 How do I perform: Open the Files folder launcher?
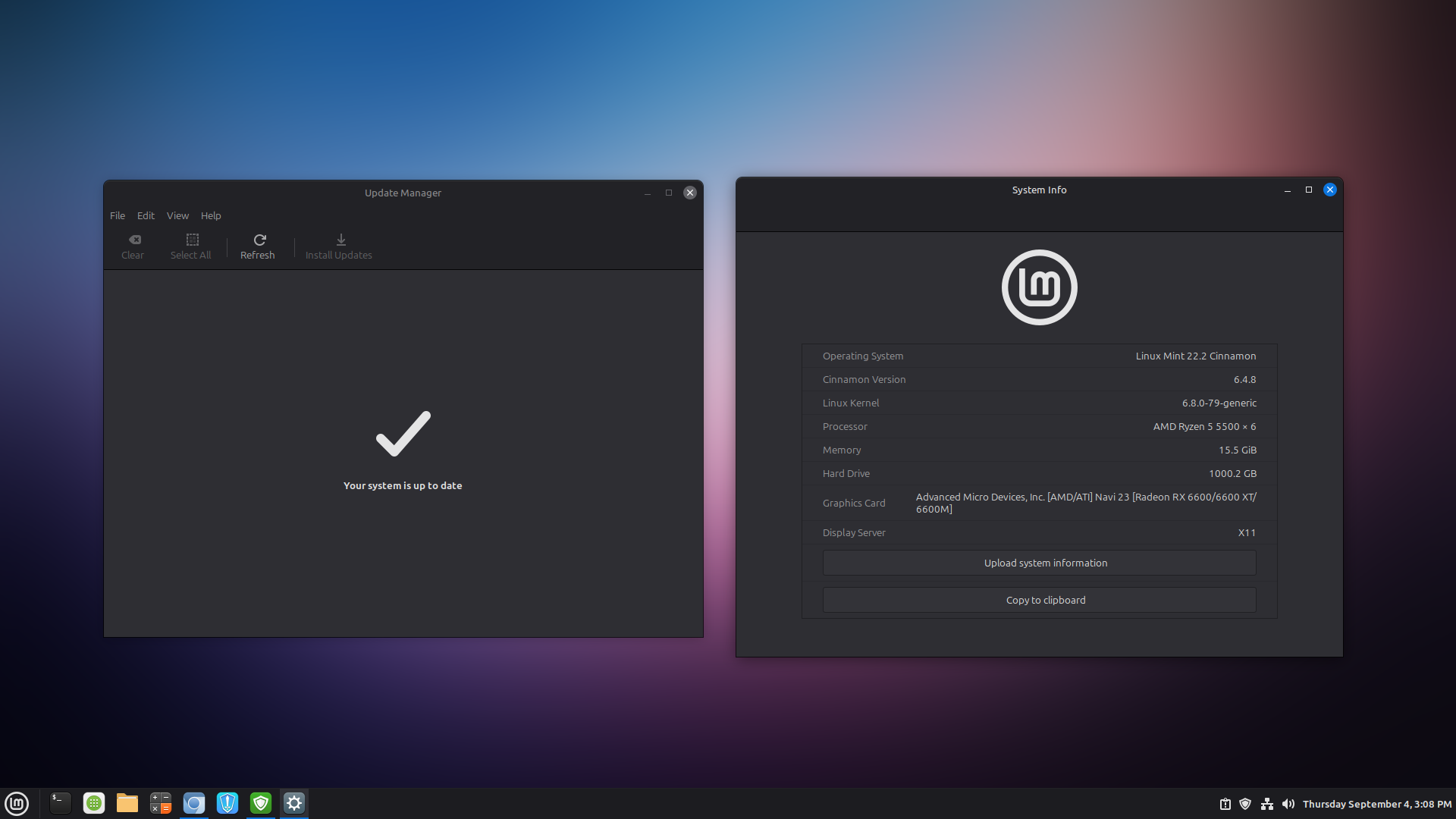pyautogui.click(x=127, y=803)
